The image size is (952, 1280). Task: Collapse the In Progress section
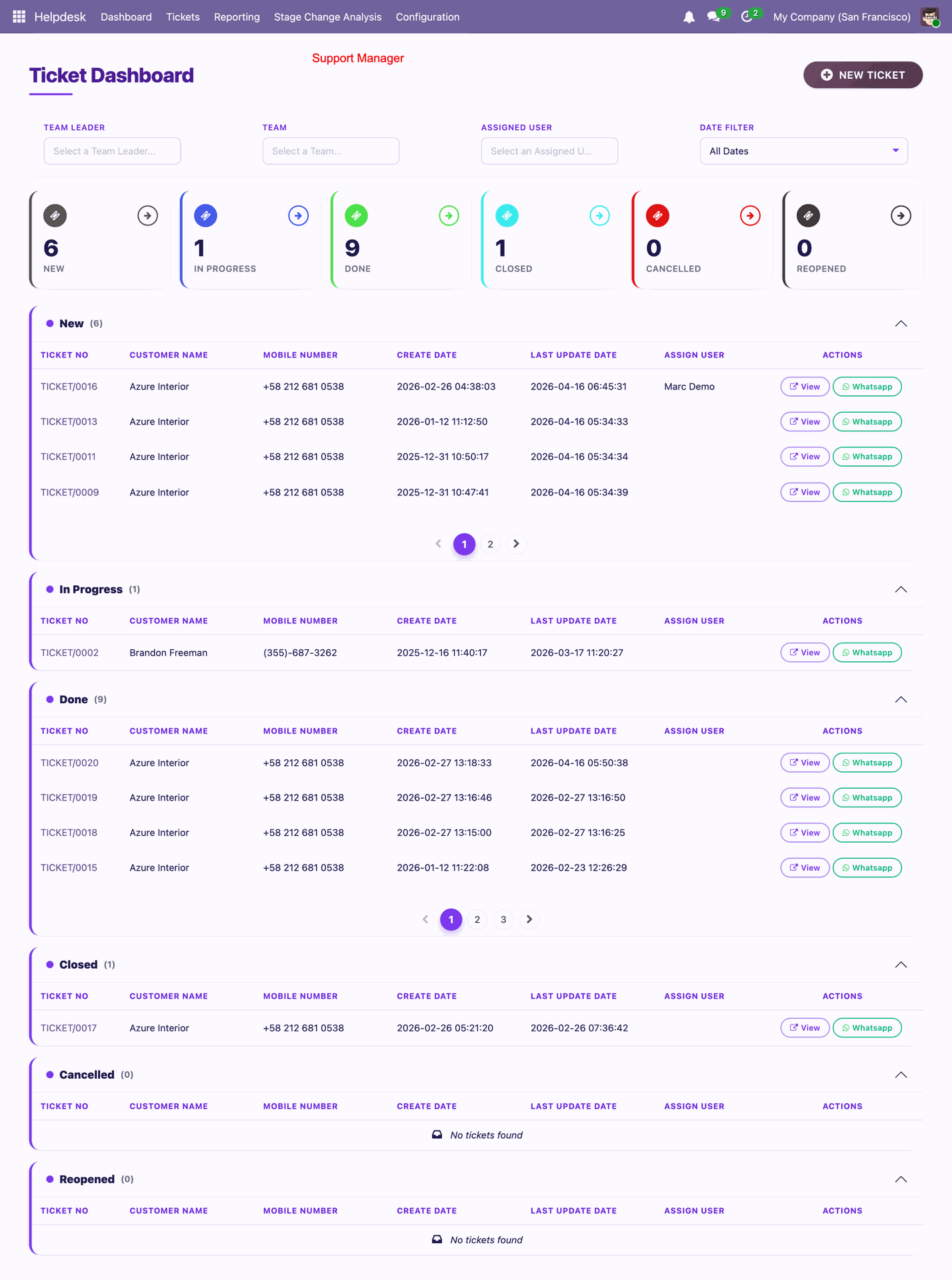click(x=901, y=589)
